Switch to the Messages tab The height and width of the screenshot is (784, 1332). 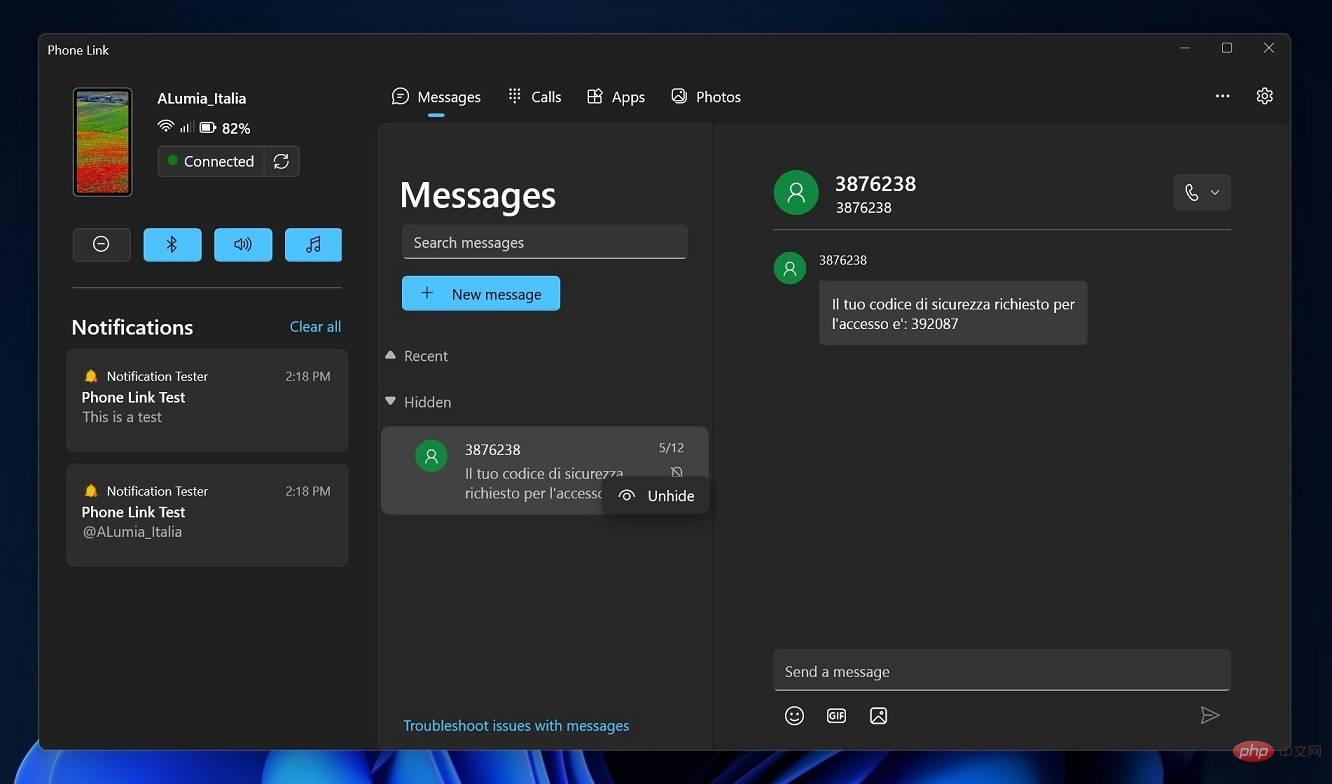coord(436,97)
